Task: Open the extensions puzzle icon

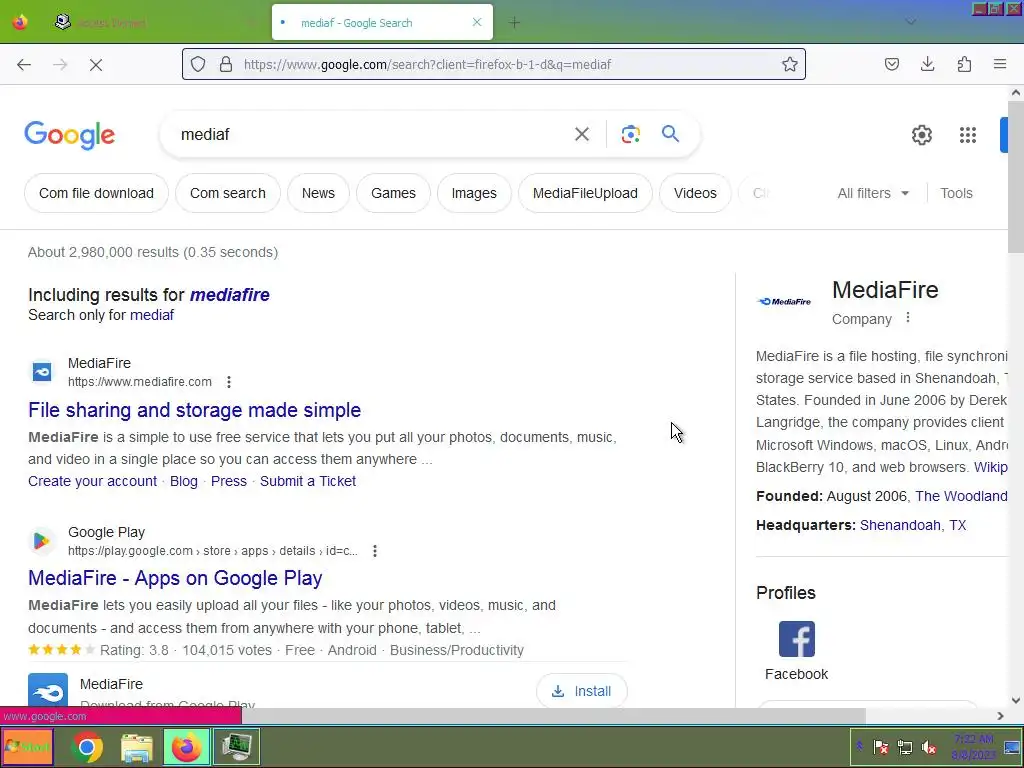Action: pyautogui.click(x=964, y=64)
